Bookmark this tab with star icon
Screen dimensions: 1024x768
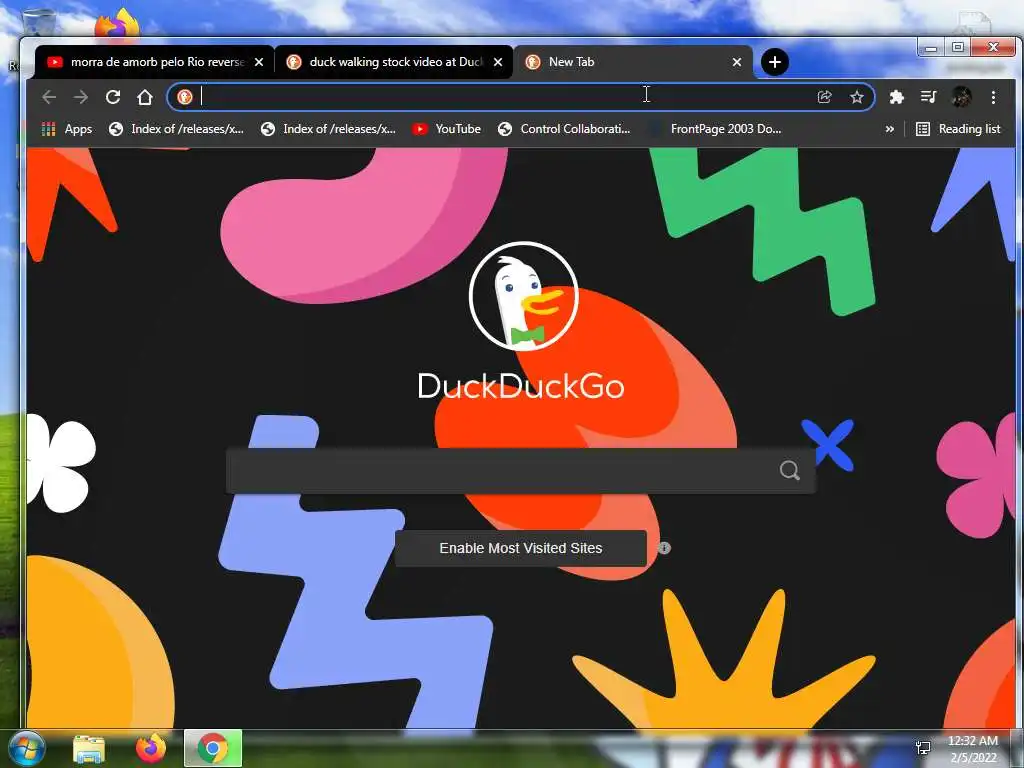coord(857,97)
